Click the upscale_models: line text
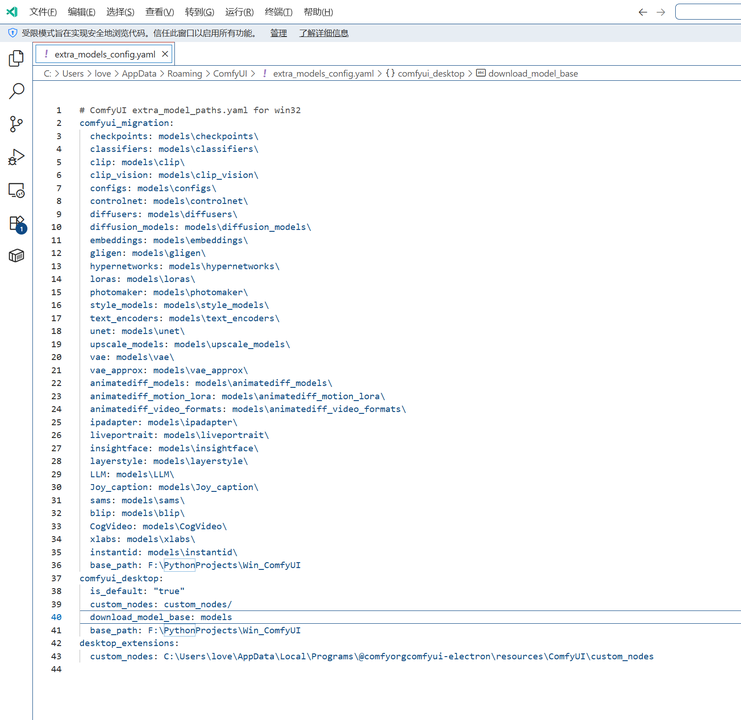The image size is (741, 720). coord(190,344)
